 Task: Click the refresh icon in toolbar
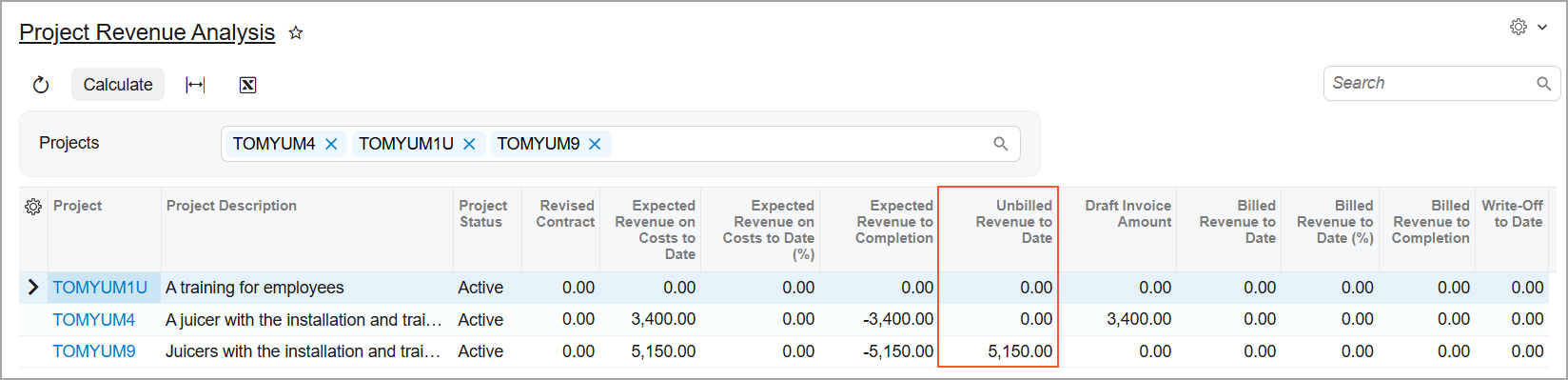pos(41,85)
